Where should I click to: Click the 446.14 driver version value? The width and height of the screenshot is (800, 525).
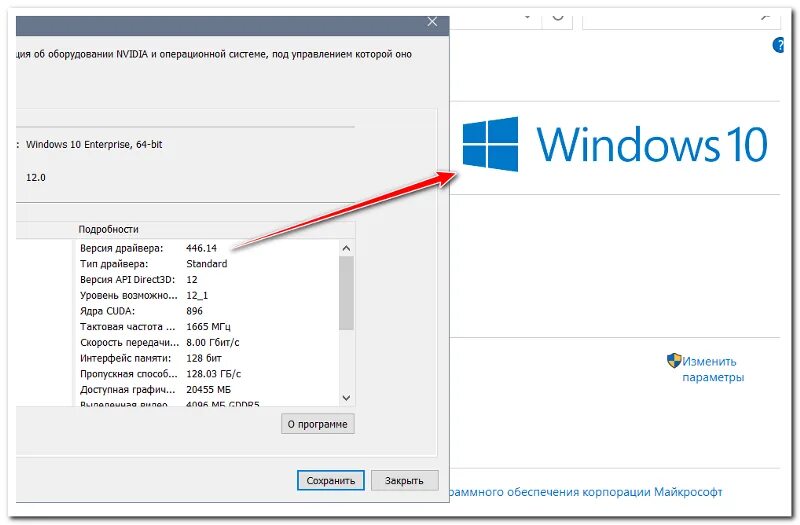[x=201, y=248]
